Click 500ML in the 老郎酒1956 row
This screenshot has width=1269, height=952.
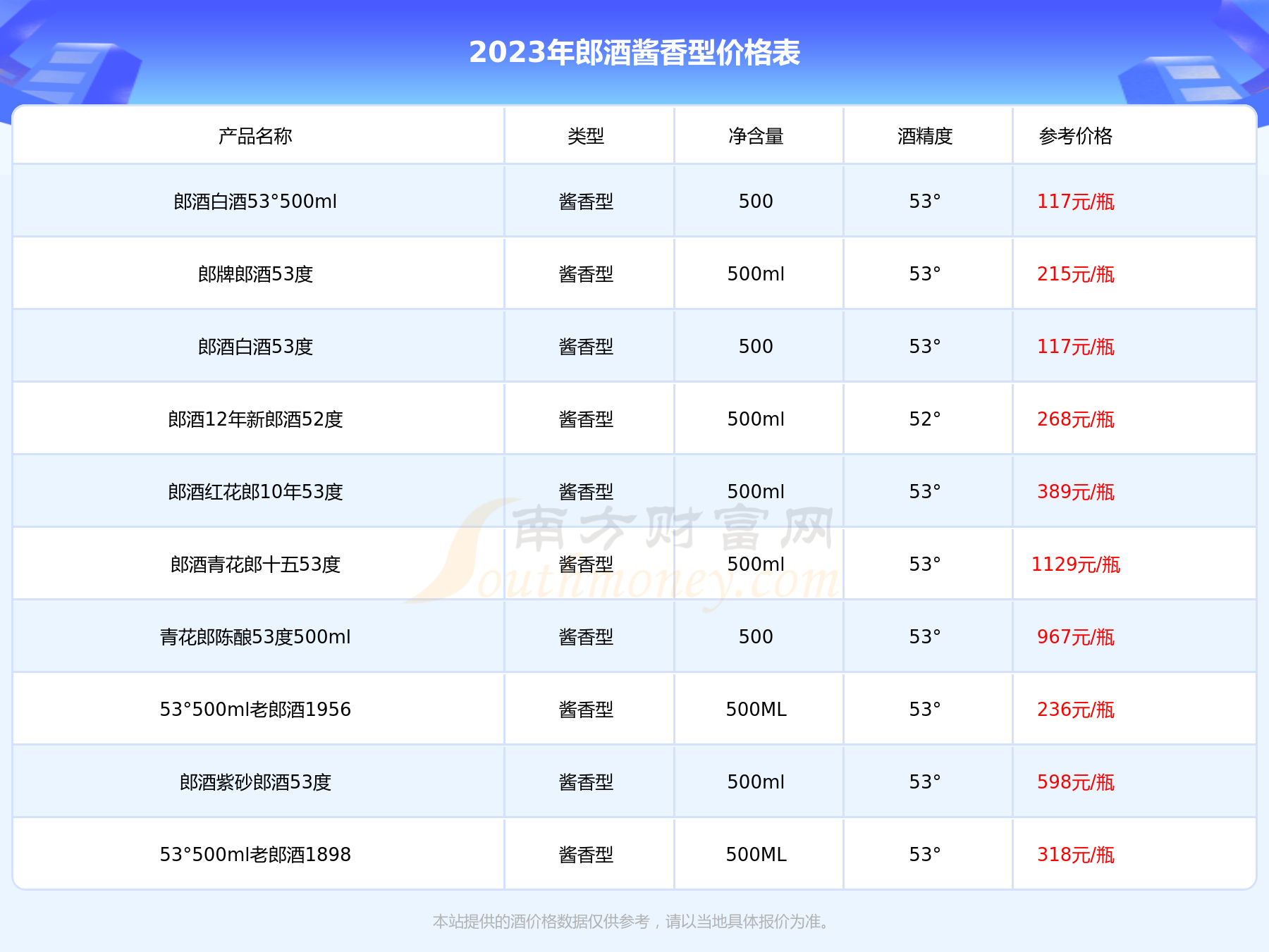[756, 710]
